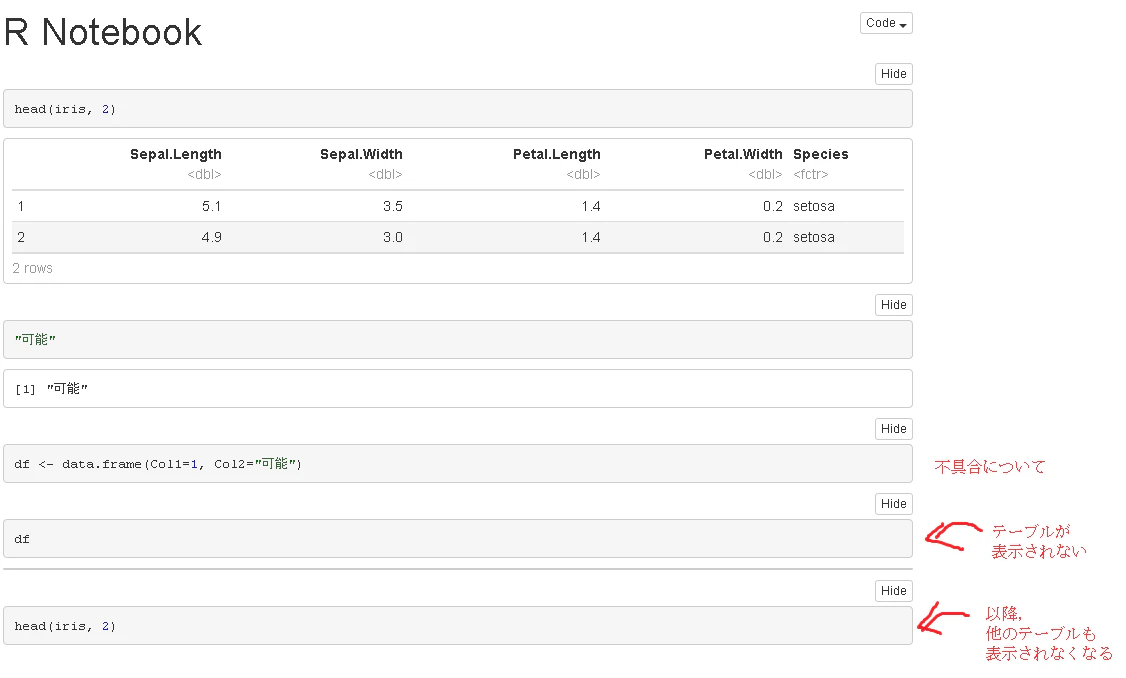The image size is (1126, 678).
Task: Open the Code dropdown menu
Action: [886, 23]
